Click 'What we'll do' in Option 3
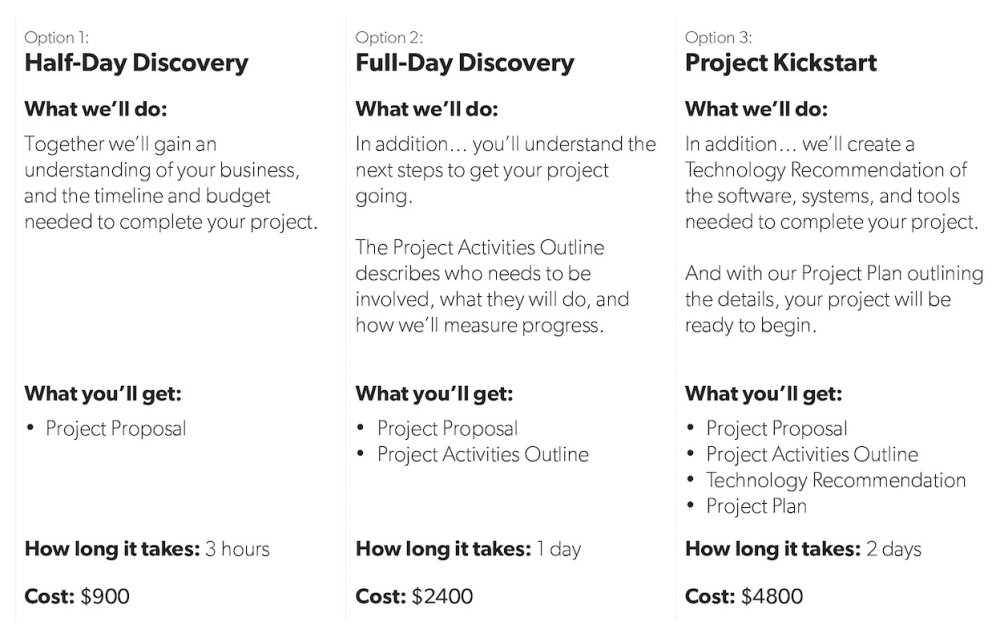1000x642 pixels. tap(756, 109)
